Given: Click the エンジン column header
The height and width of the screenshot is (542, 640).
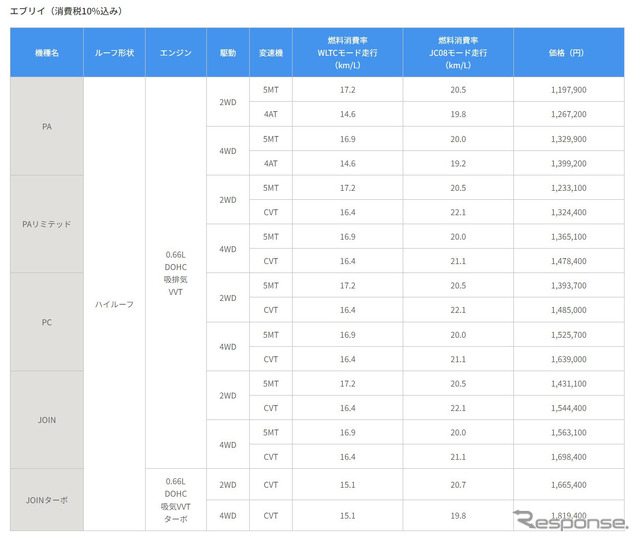Looking at the screenshot, I should coord(176,53).
